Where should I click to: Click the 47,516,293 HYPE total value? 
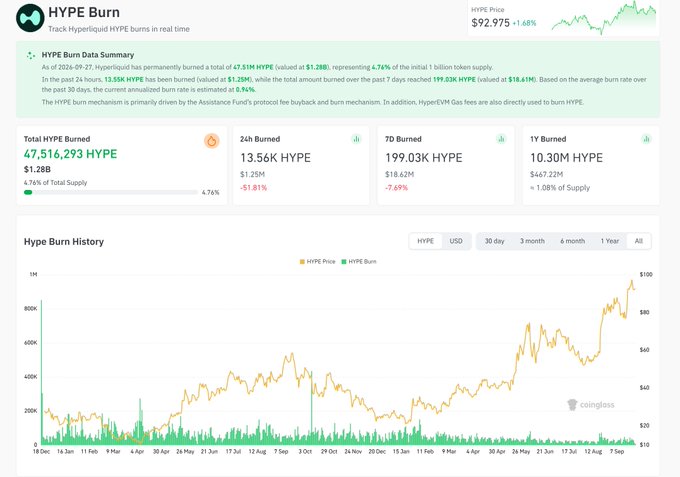(70, 154)
